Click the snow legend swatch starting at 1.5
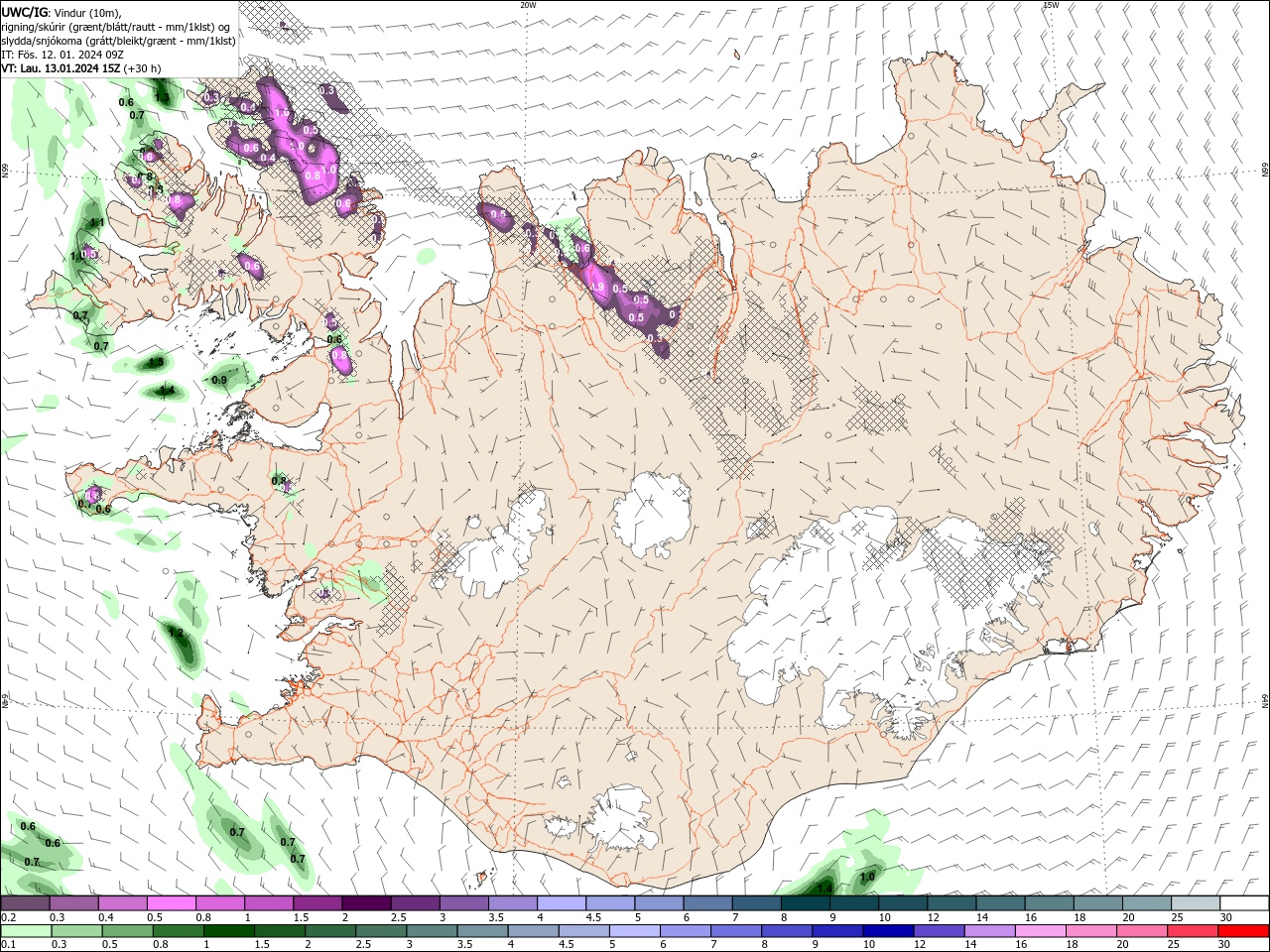Screen dimensions: 1270x952 coord(317,902)
